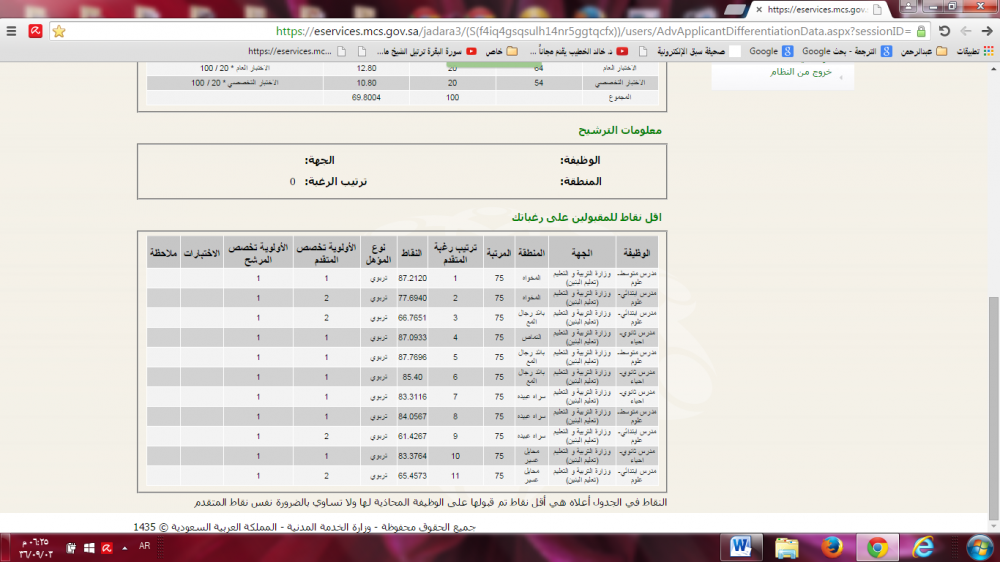Open Internet Explorer from the taskbar

tap(923, 547)
